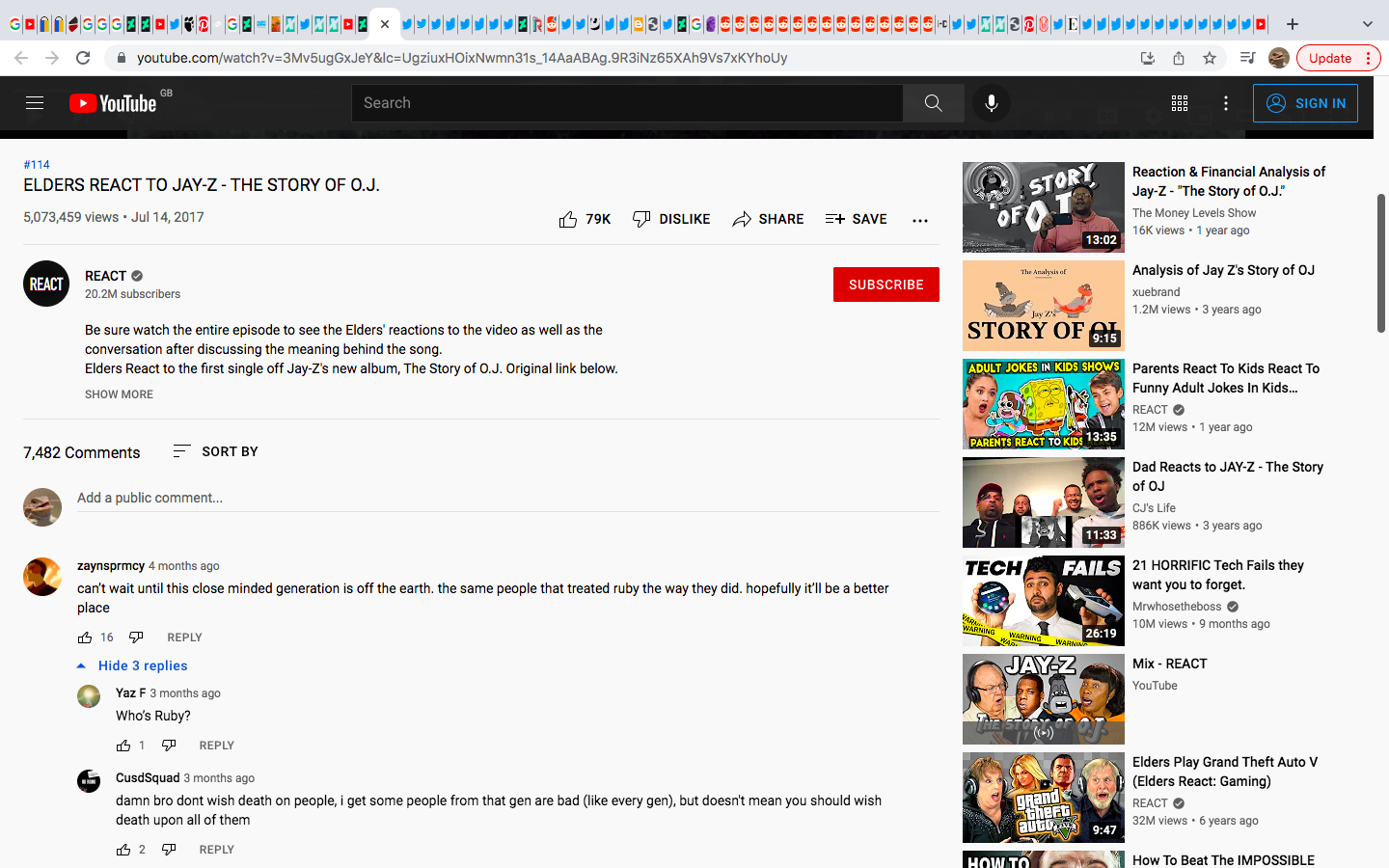Click the #114 trending hashtag link
This screenshot has width=1389, height=868.
[x=37, y=165]
